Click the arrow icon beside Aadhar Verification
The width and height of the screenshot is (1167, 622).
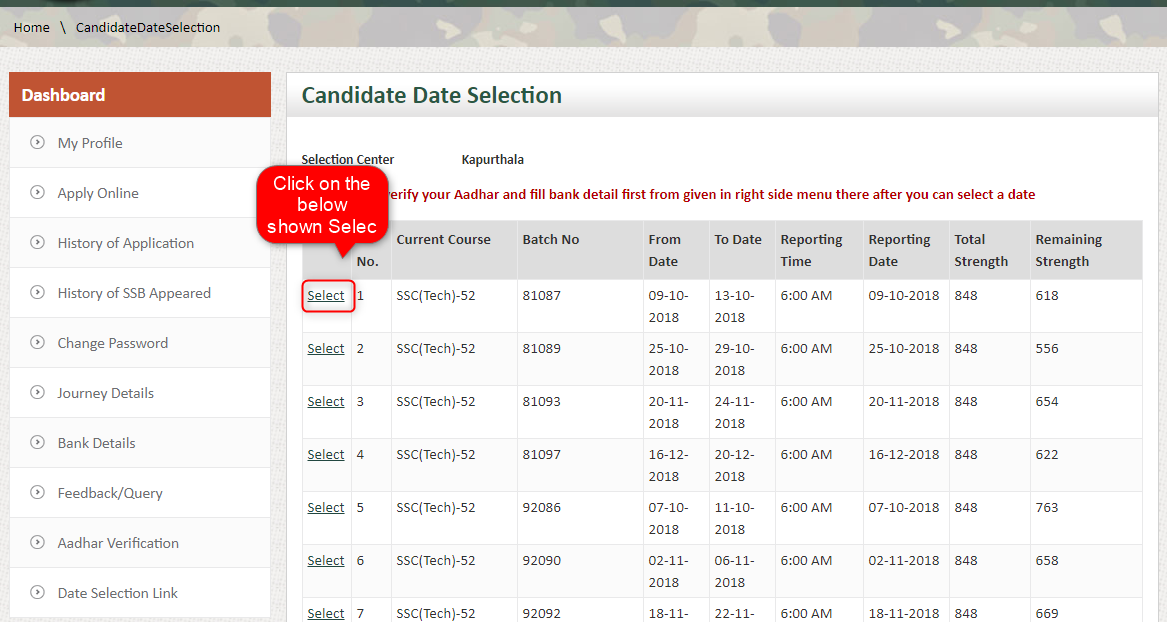tap(36, 543)
